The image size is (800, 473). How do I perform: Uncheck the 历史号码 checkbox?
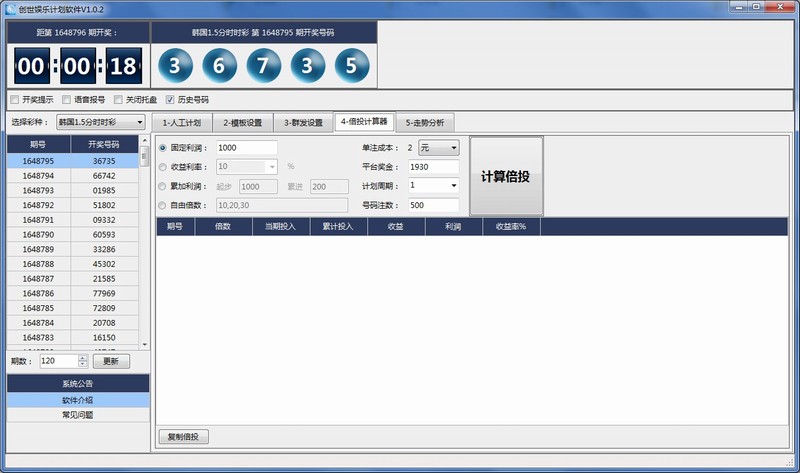[170, 100]
